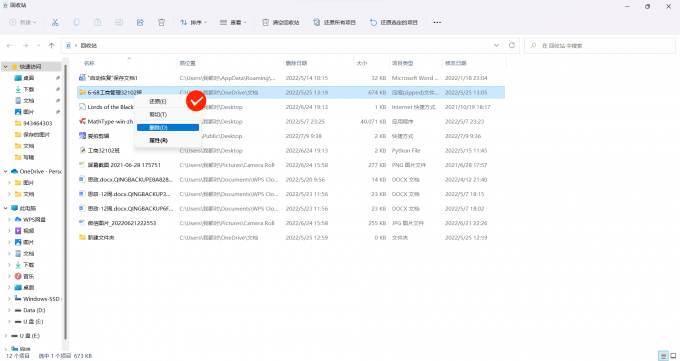Click the recycle bin icon in address bar
Screen dimensions: 680x361
click(x=68, y=46)
